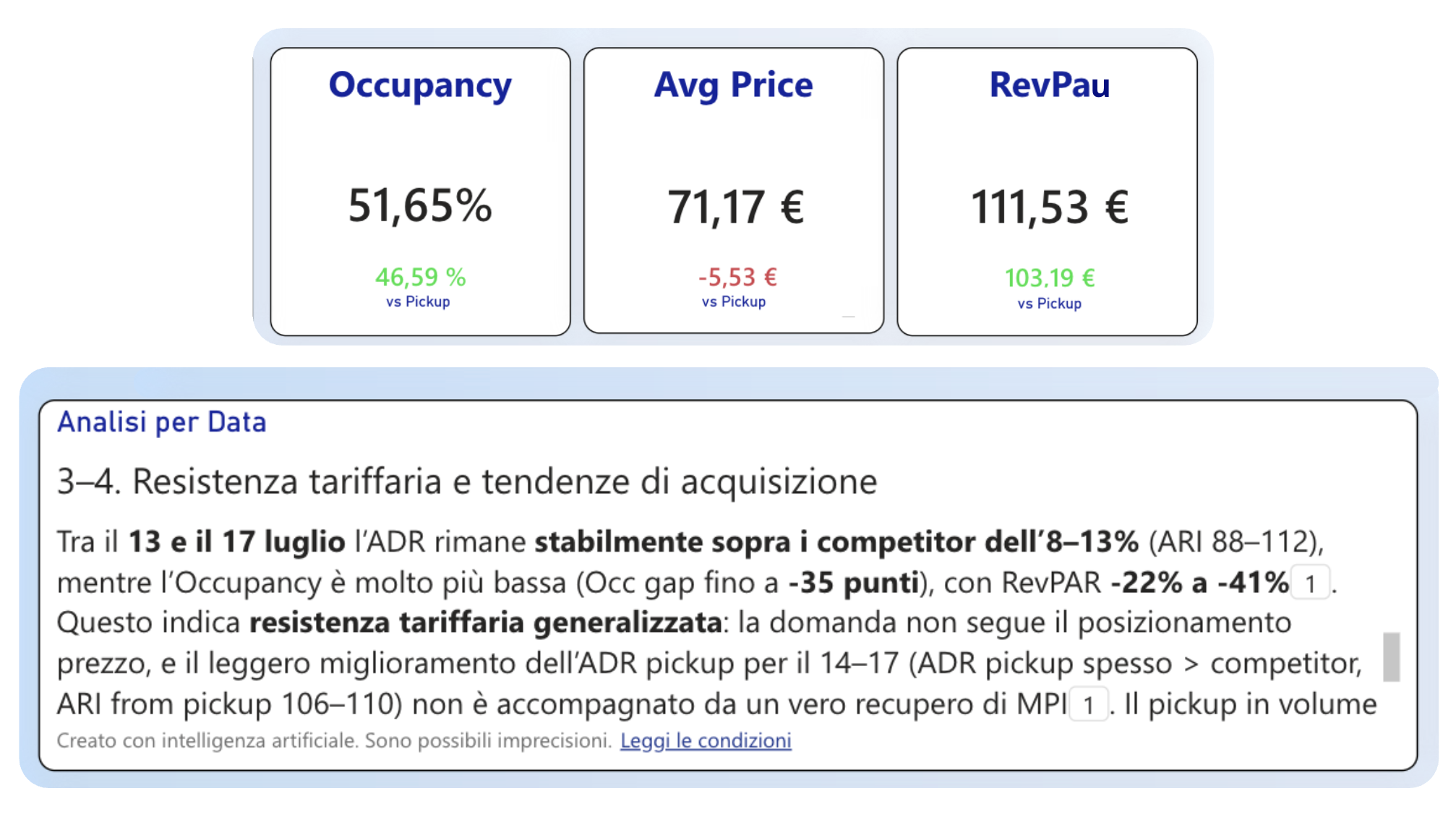Screen dimensions: 1456x817
Task: Click the Analisi per Data header
Action: click(x=162, y=422)
